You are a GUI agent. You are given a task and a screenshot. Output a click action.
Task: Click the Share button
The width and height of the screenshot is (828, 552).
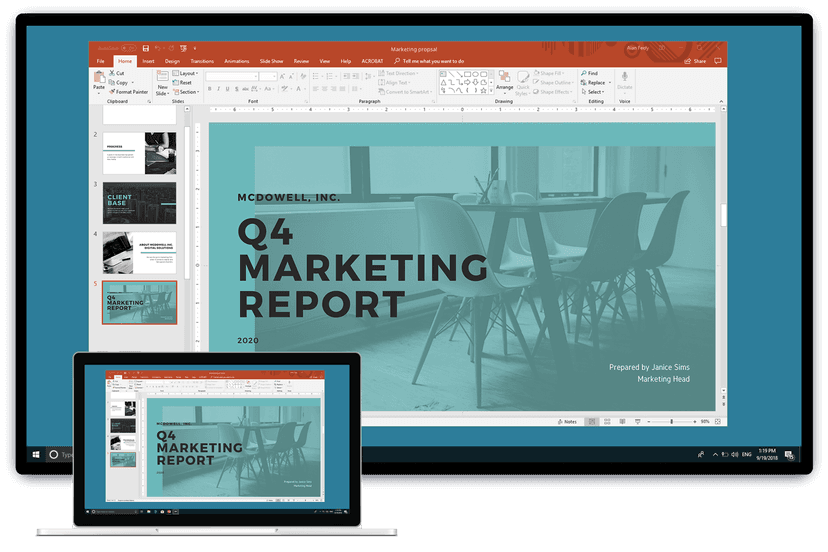696,61
